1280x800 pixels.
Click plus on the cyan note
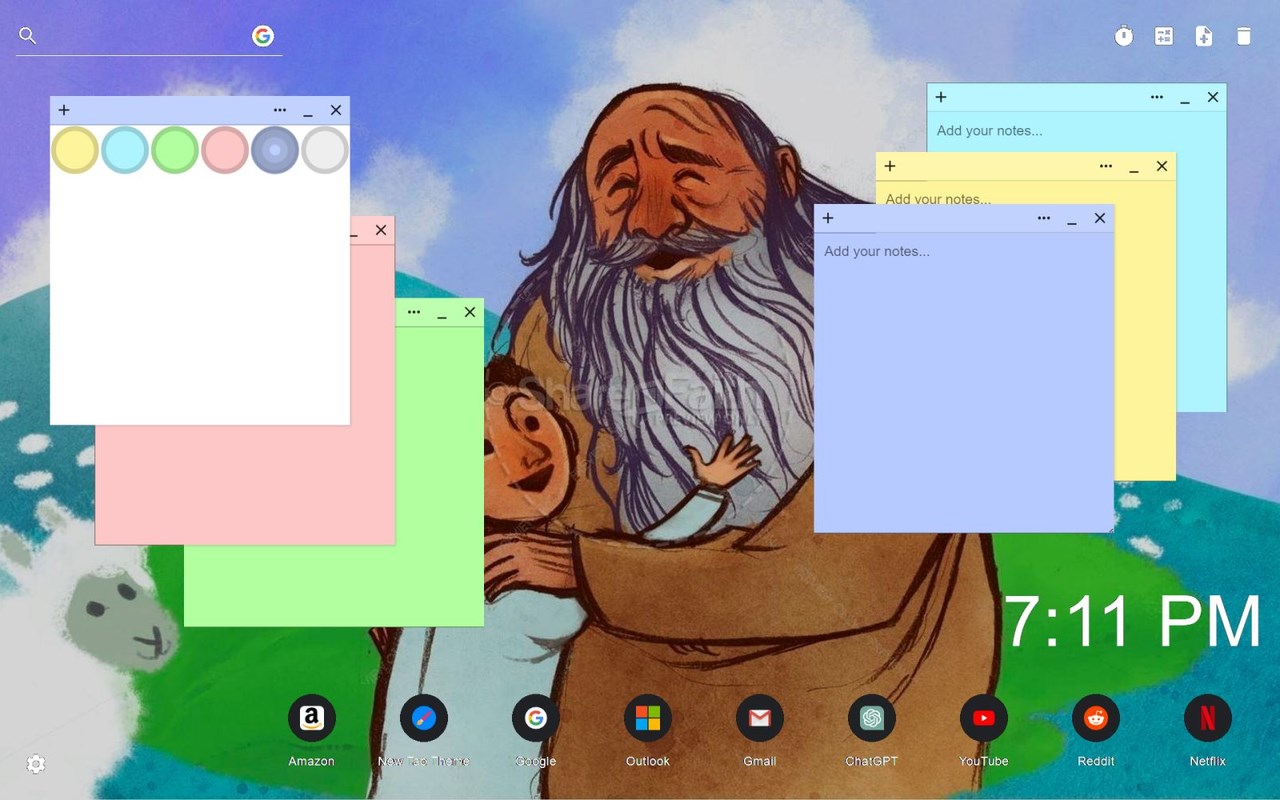coord(941,97)
